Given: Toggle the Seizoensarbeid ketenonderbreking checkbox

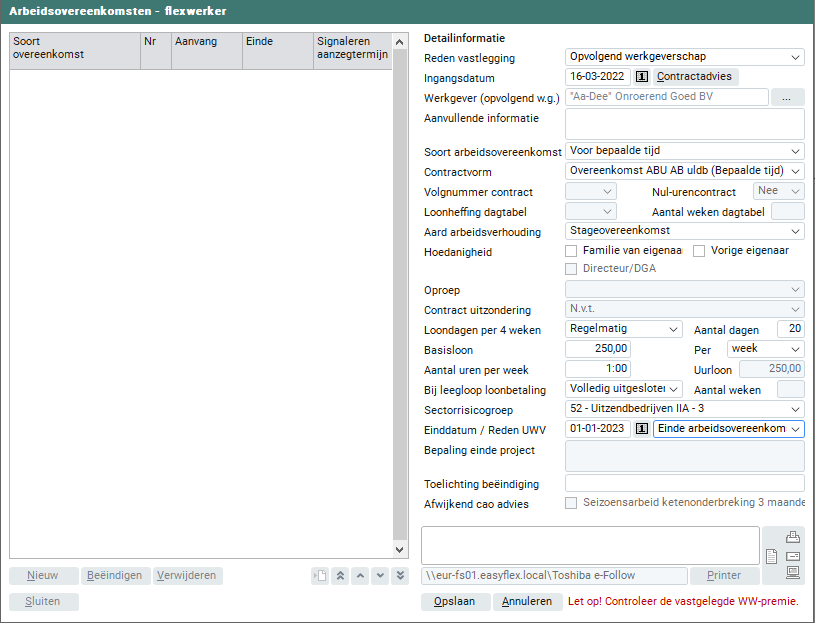Looking at the screenshot, I should 572,503.
